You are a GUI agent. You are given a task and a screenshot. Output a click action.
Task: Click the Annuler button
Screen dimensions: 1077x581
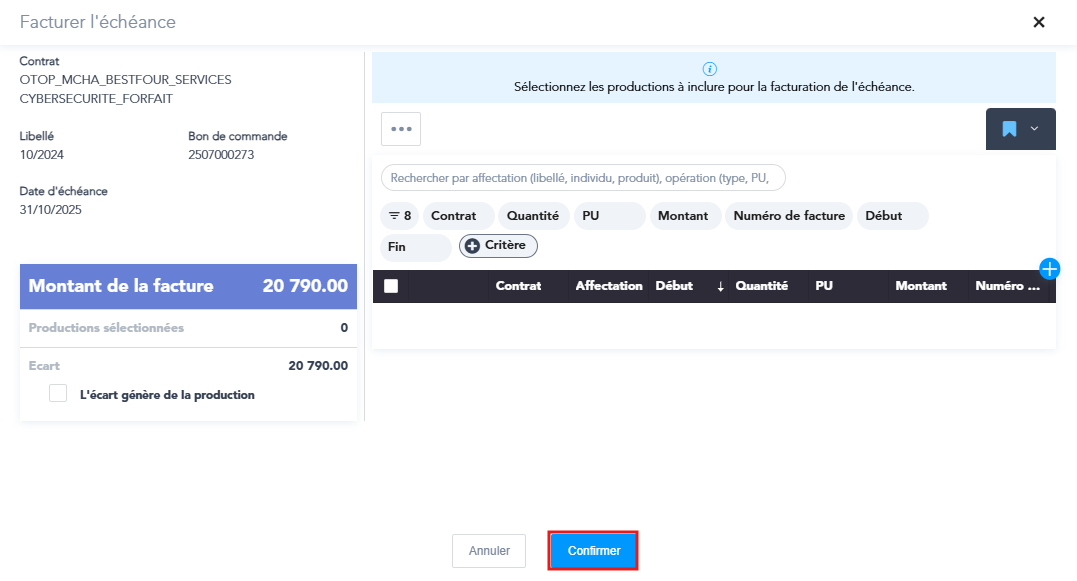[489, 551]
